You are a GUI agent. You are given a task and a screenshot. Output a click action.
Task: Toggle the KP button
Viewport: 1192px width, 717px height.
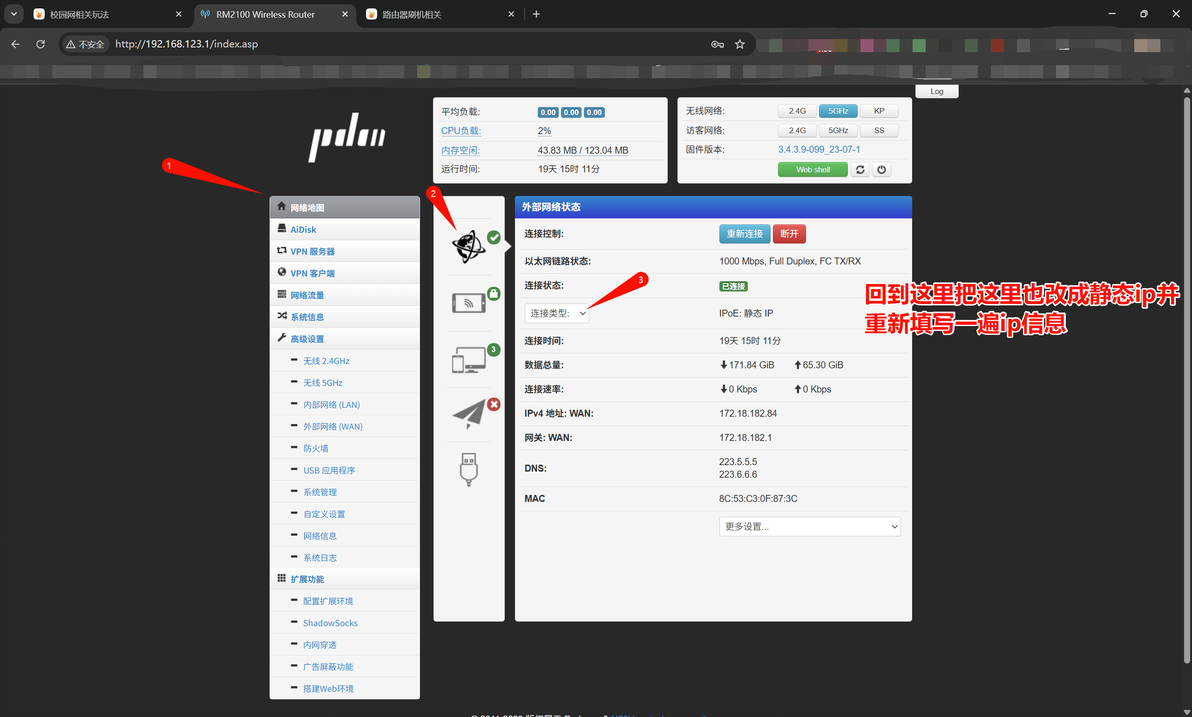(879, 111)
